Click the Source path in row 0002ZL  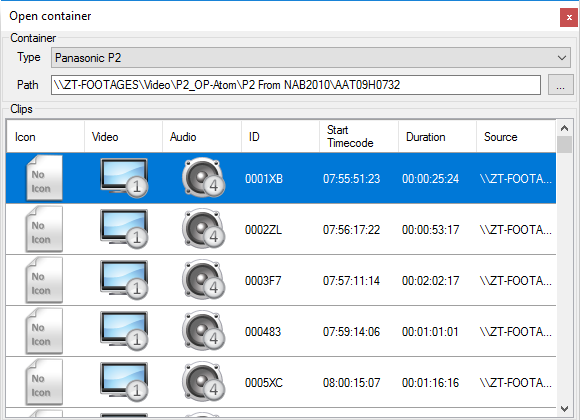click(x=516, y=230)
